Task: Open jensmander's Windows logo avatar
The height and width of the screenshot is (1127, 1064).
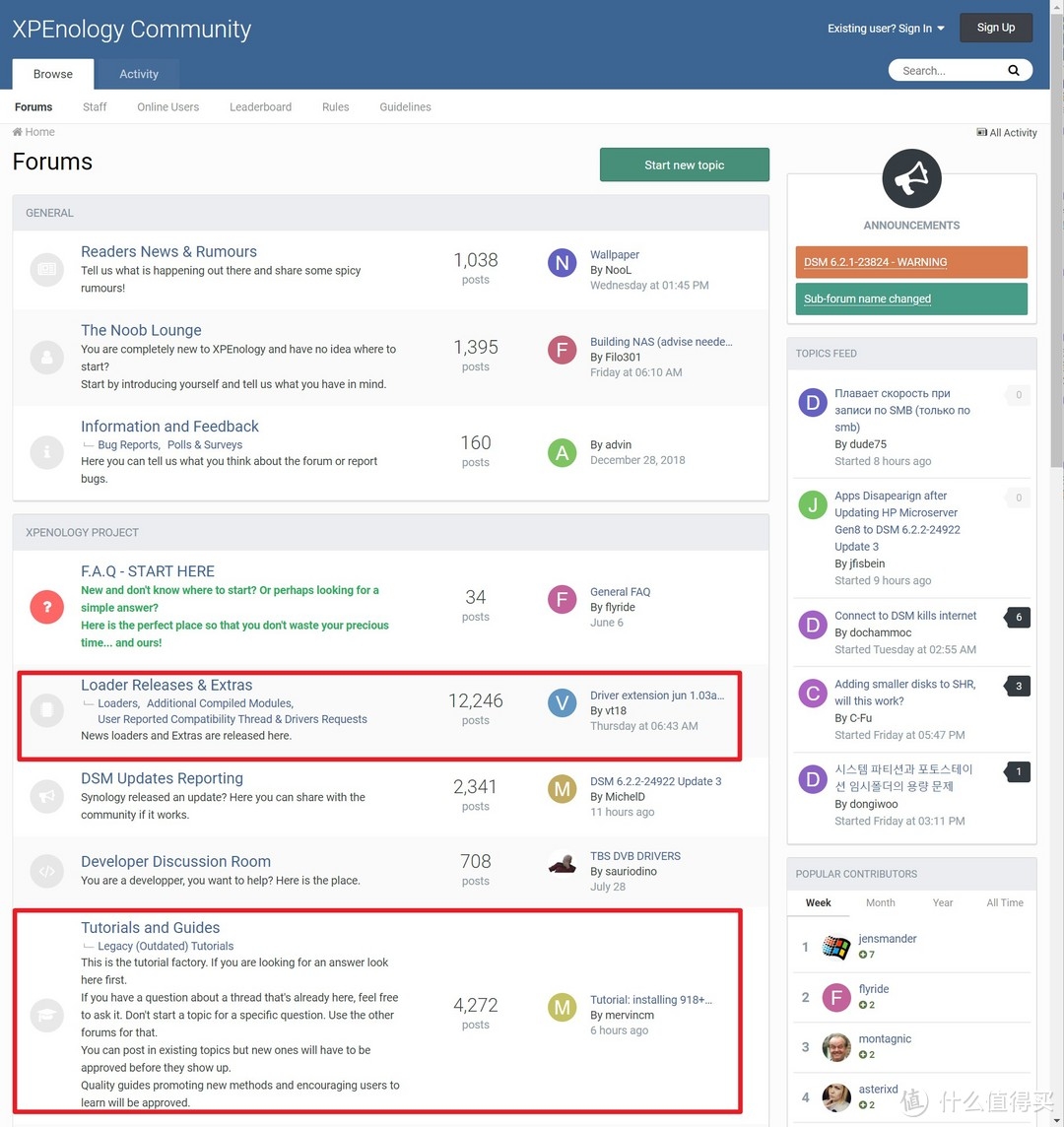Action: [x=836, y=947]
